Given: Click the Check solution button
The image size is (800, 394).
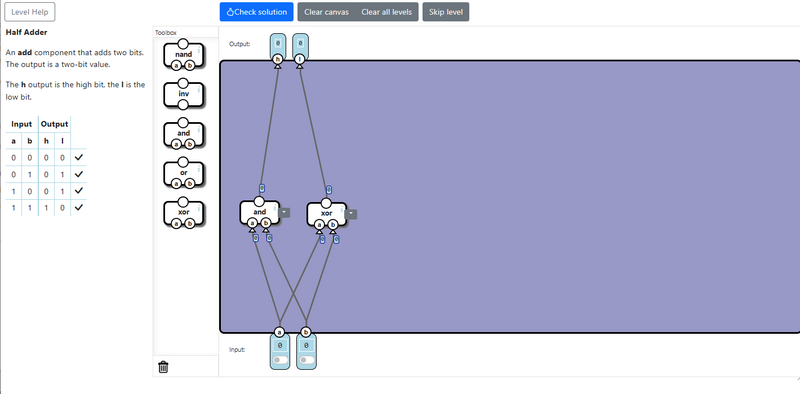Looking at the screenshot, I should pyautogui.click(x=256, y=12).
